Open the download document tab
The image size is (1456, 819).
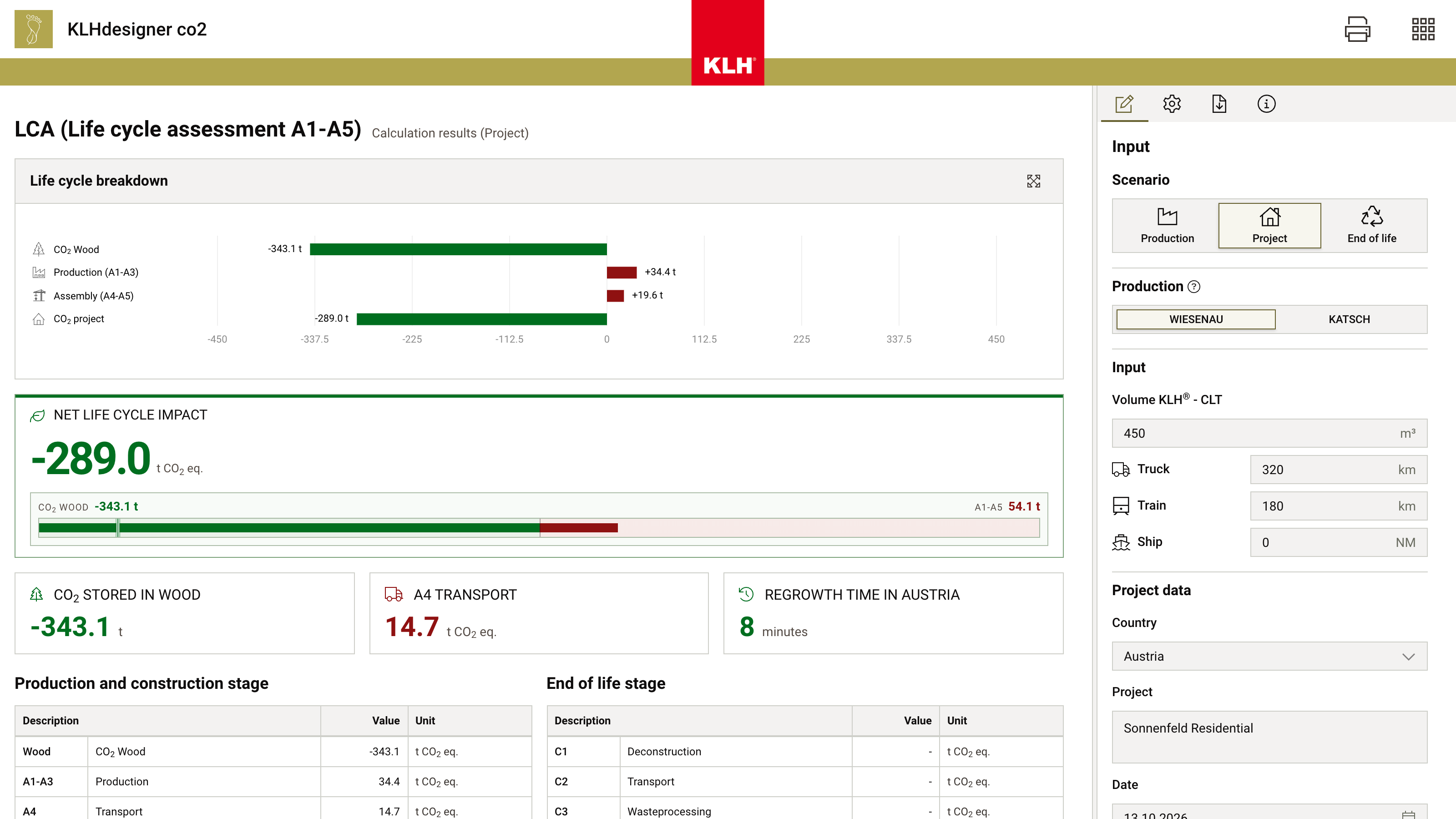tap(1219, 104)
